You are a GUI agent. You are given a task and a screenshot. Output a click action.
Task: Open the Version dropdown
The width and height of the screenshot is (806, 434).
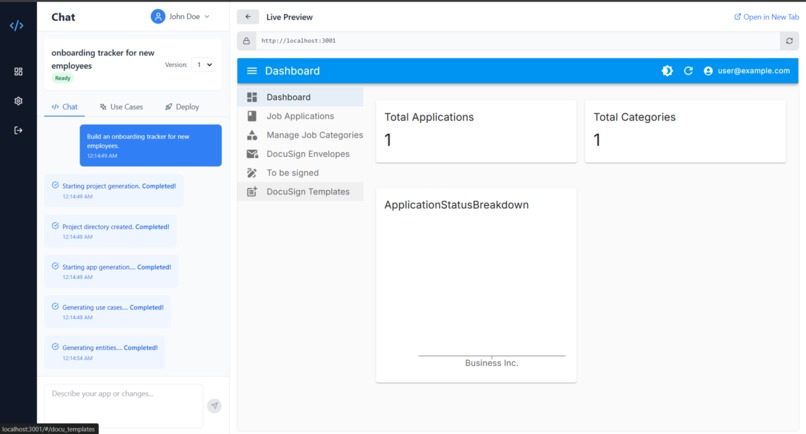(x=203, y=65)
